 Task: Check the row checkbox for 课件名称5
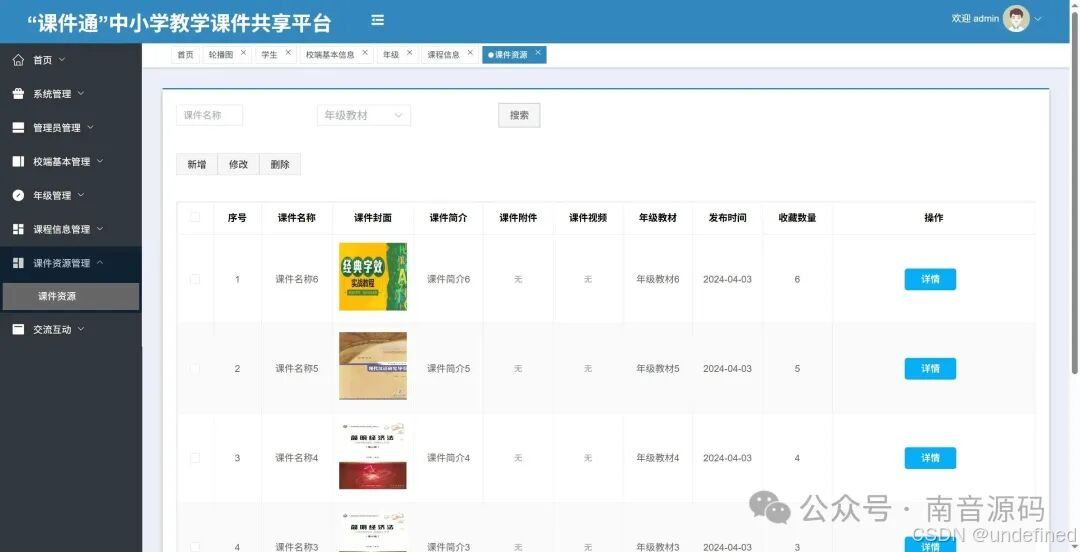(x=195, y=369)
